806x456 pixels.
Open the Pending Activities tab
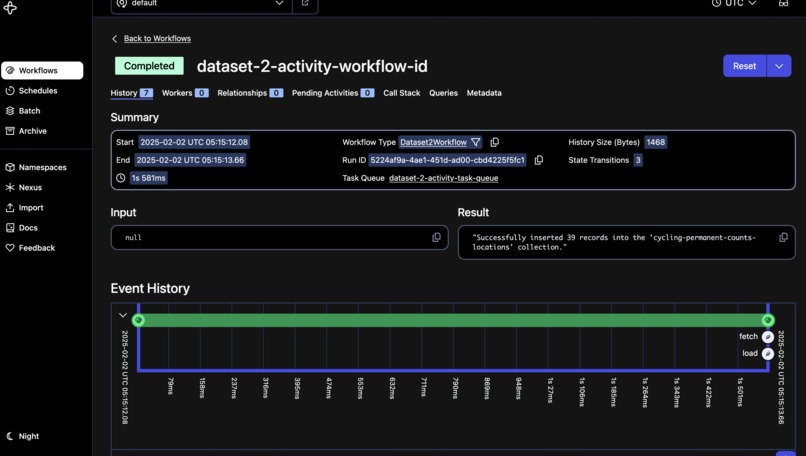(x=333, y=93)
